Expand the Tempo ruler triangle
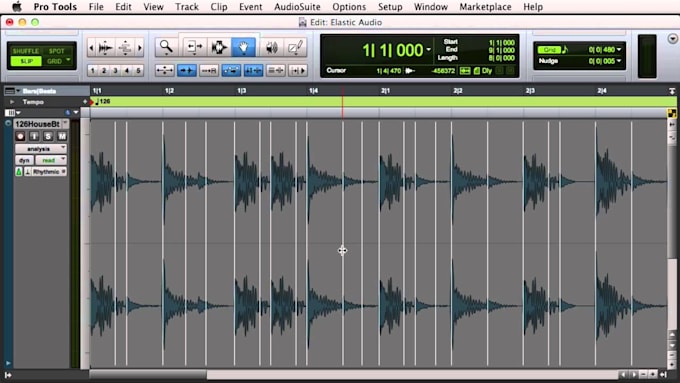 pos(12,102)
